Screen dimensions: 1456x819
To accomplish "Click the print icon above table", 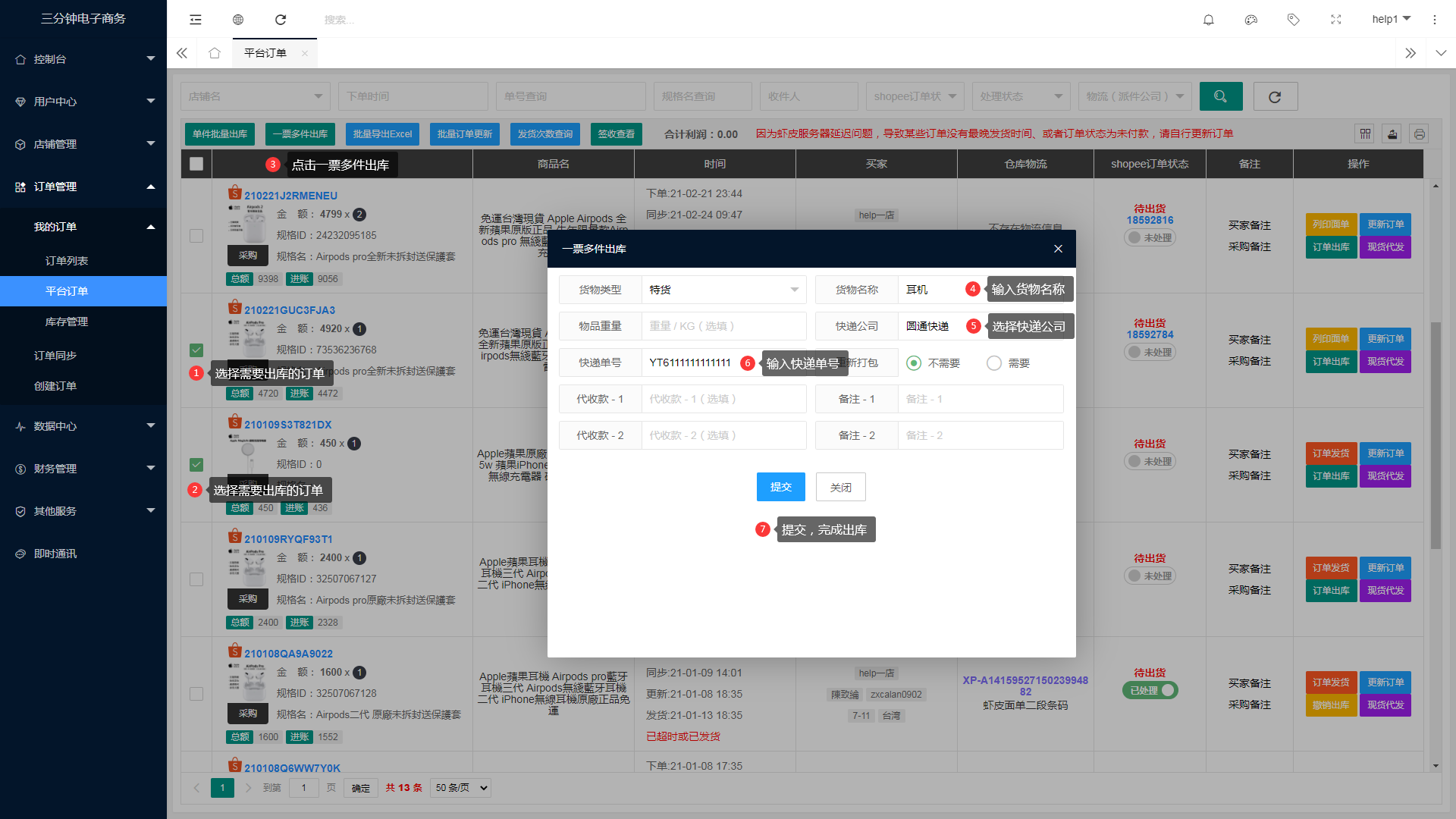I will point(1420,134).
